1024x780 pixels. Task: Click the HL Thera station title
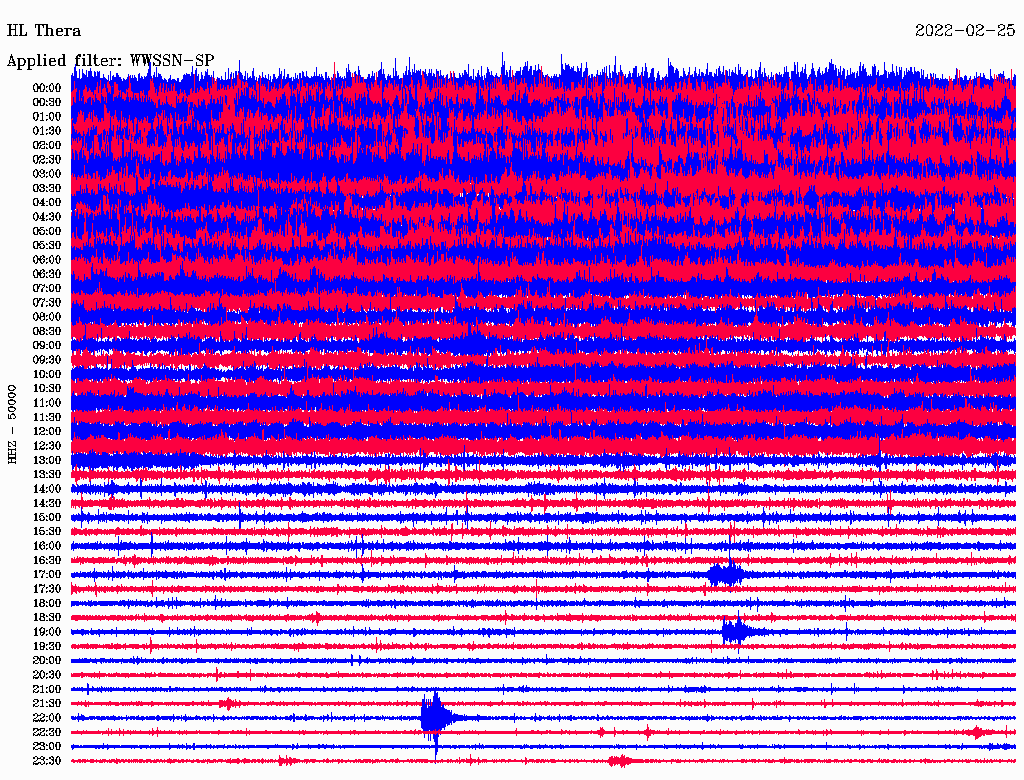[44, 31]
